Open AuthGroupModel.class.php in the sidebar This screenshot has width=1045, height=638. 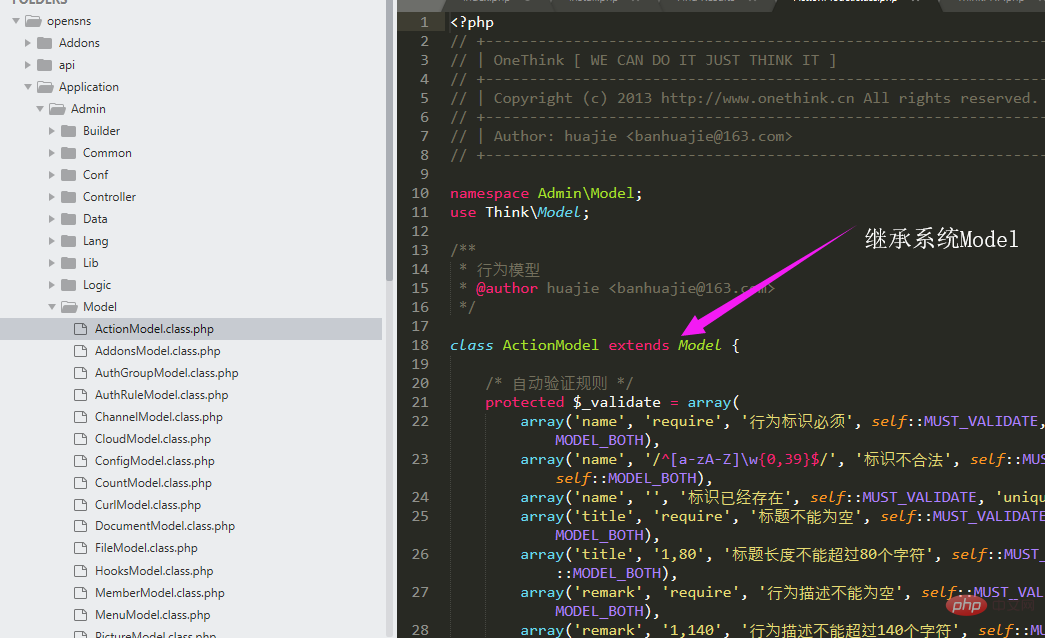[166, 373]
